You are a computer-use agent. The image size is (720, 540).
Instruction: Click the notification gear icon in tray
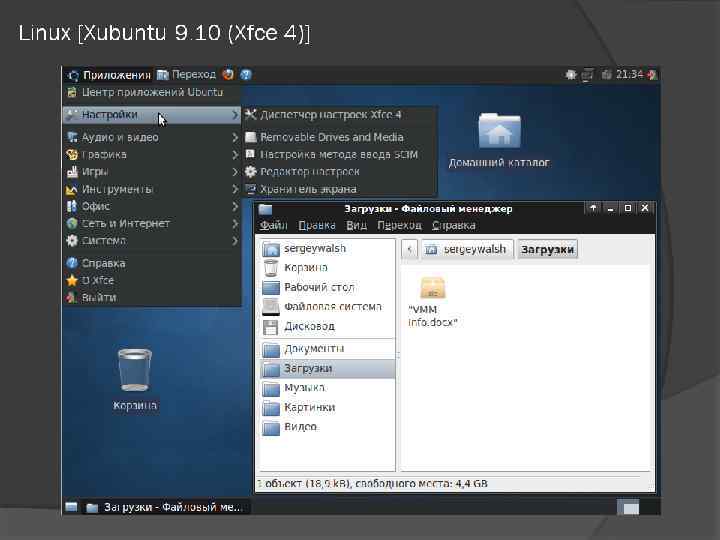(x=571, y=74)
